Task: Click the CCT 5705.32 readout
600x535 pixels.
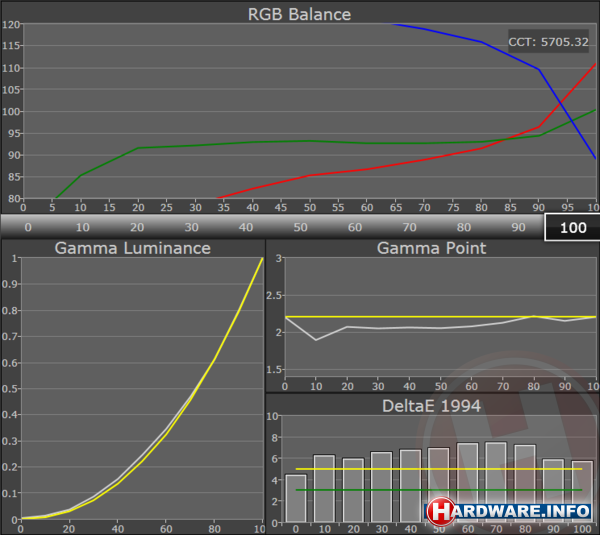Action: click(x=548, y=42)
